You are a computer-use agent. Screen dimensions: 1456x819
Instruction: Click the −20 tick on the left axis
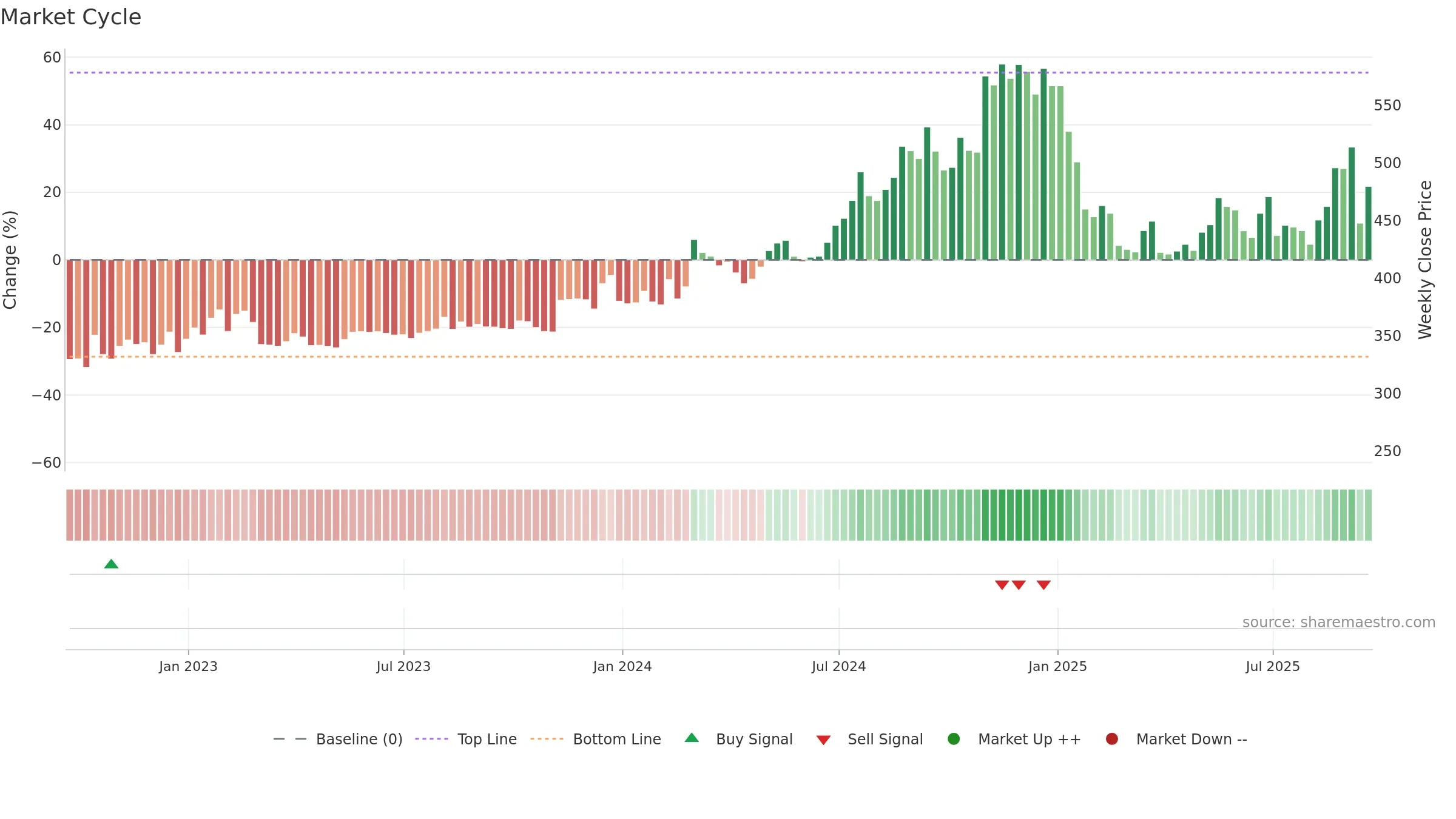pyautogui.click(x=47, y=328)
